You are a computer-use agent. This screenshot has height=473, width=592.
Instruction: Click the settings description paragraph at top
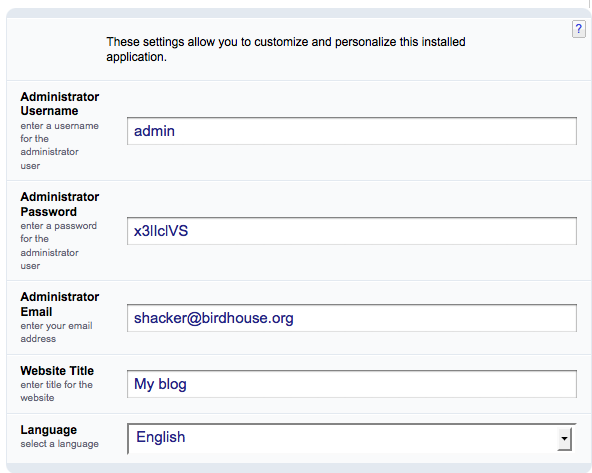click(x=286, y=49)
